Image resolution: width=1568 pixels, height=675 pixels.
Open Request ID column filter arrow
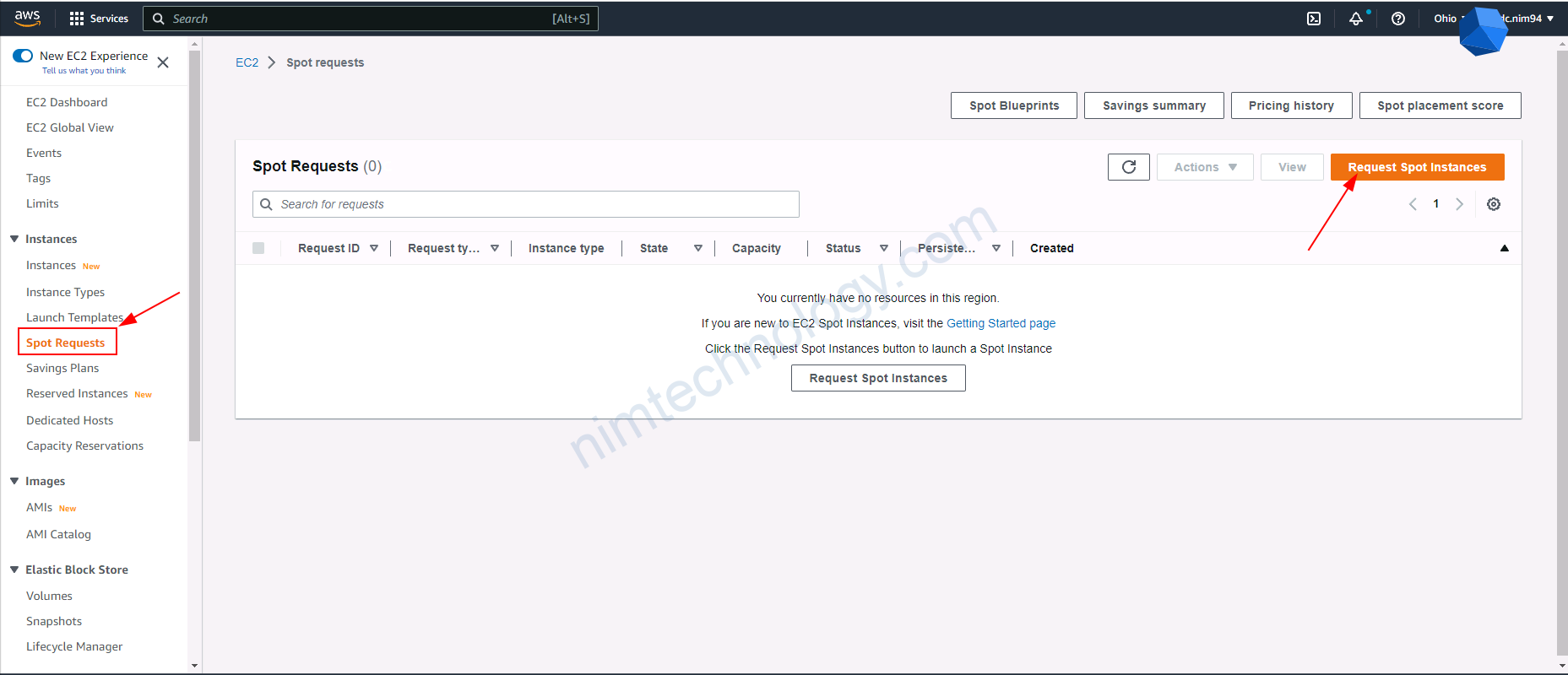coord(374,248)
